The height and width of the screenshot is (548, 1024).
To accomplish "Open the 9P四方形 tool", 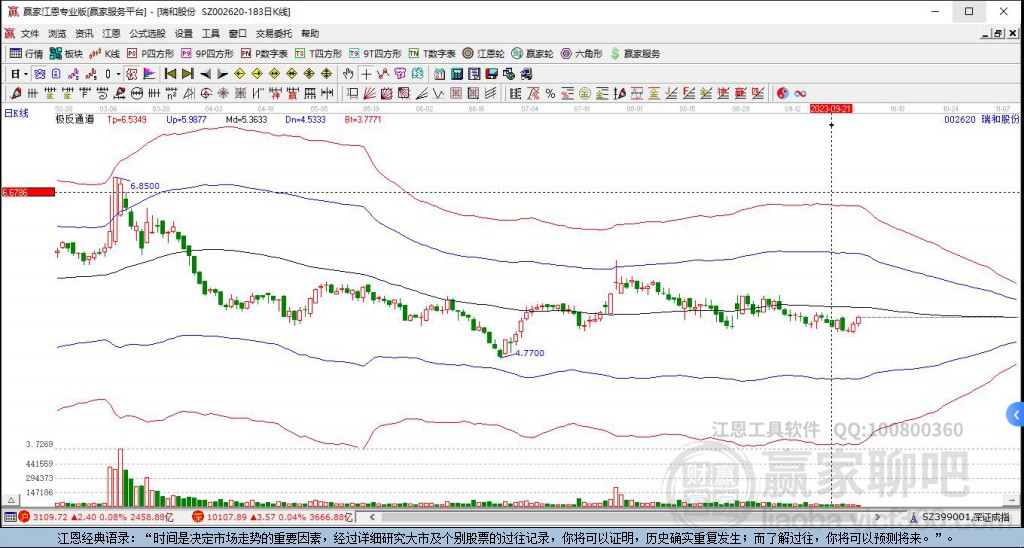I will tap(207, 54).
